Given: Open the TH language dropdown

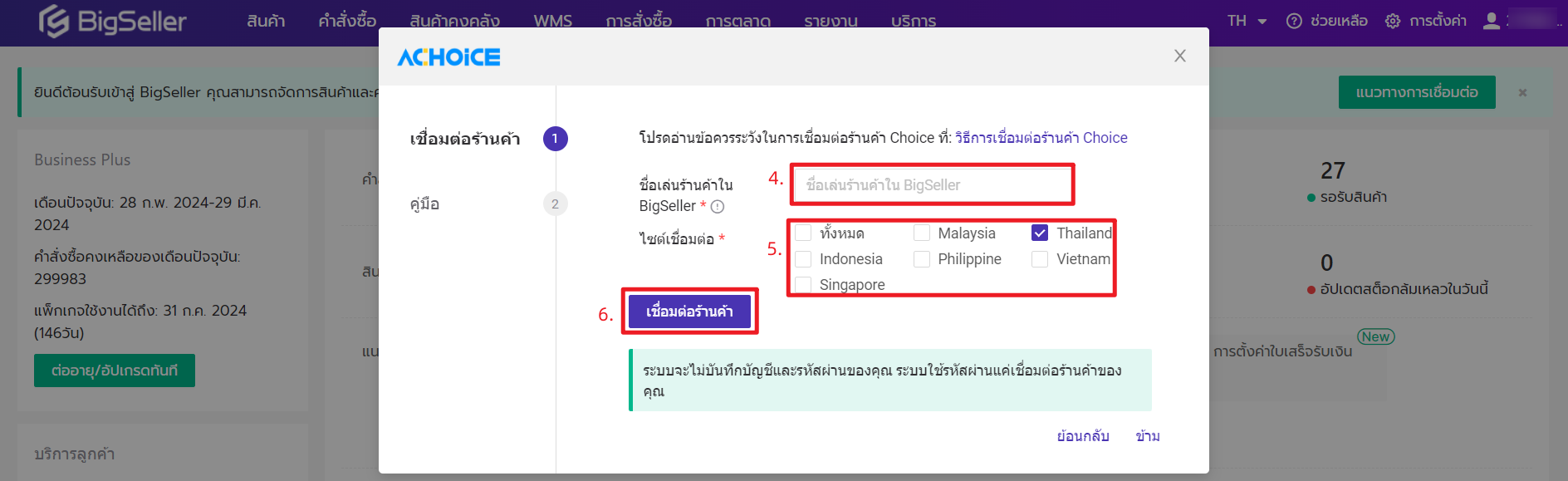Looking at the screenshot, I should 1247,21.
